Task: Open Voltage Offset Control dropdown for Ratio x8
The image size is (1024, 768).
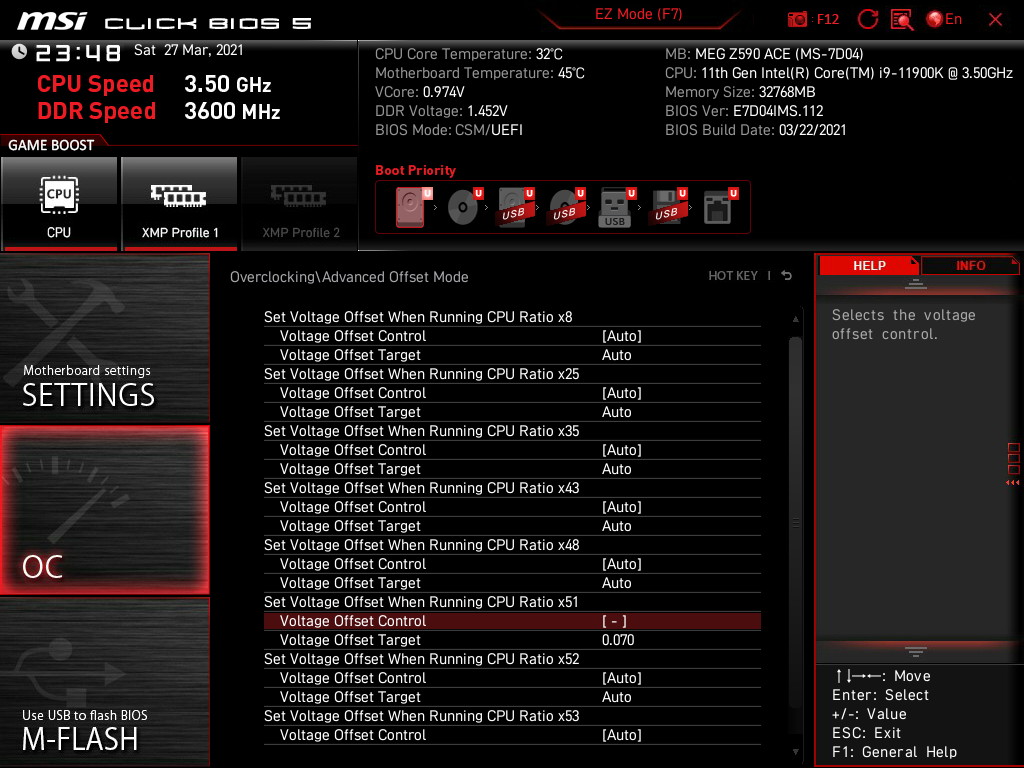Action: [x=512, y=336]
